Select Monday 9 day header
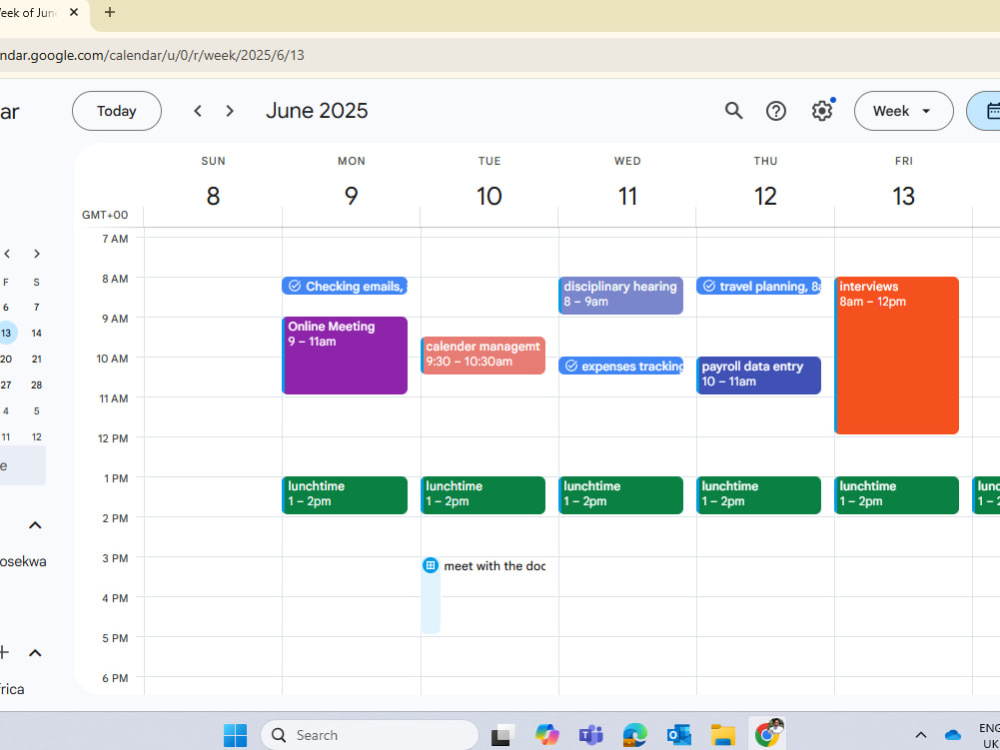Screen dimensions: 1000x750 tap(351, 195)
